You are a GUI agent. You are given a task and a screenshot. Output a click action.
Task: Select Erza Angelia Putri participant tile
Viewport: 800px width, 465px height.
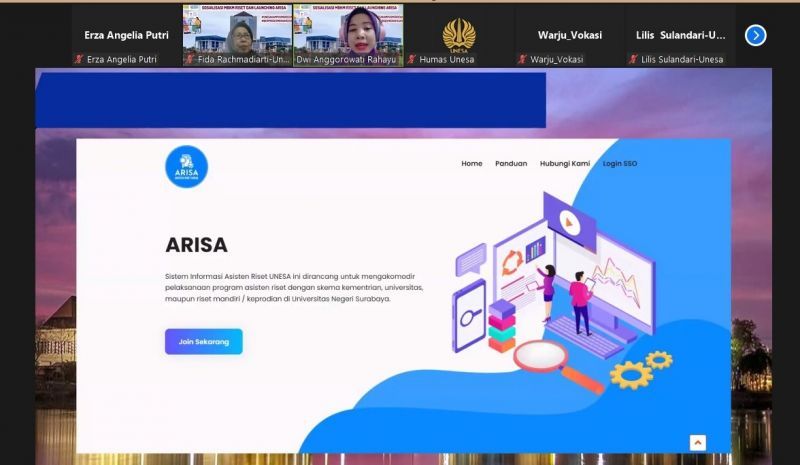tap(126, 35)
